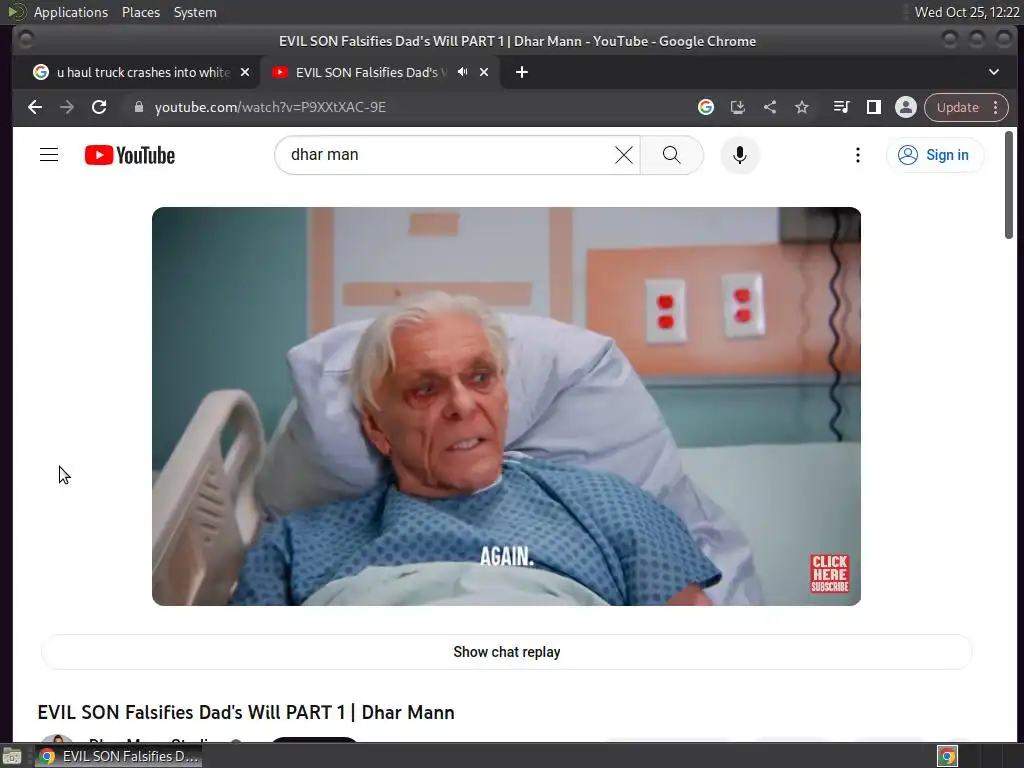
Task: Select the EVIL SON Falsifies Dad's tab
Action: (x=370, y=72)
